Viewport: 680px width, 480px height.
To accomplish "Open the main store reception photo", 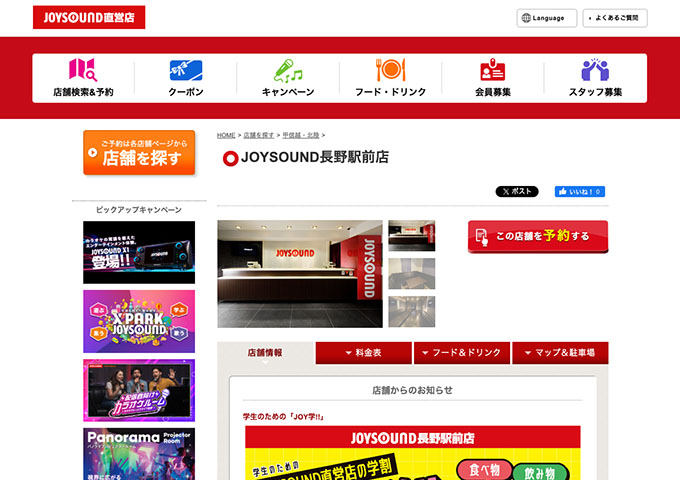I will [300, 274].
